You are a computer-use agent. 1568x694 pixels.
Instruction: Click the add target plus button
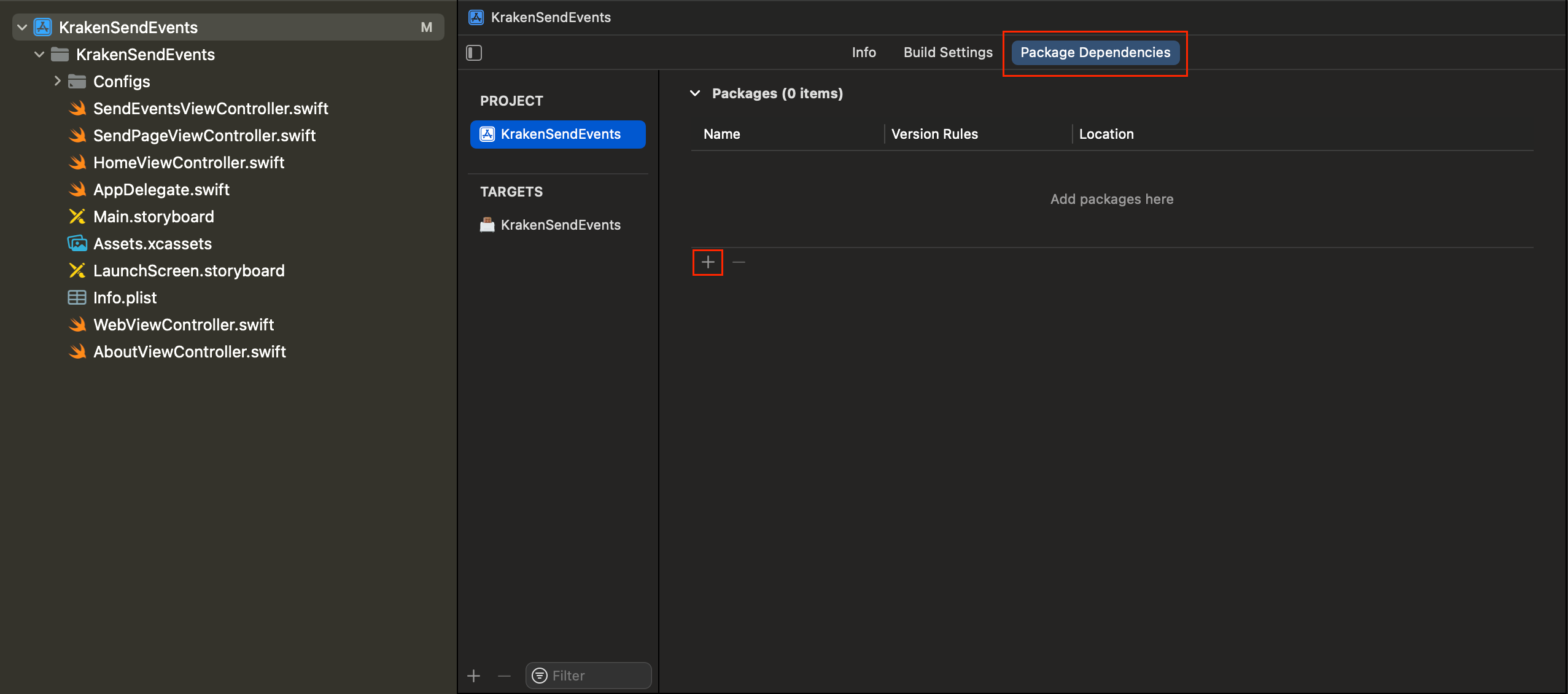[474, 676]
